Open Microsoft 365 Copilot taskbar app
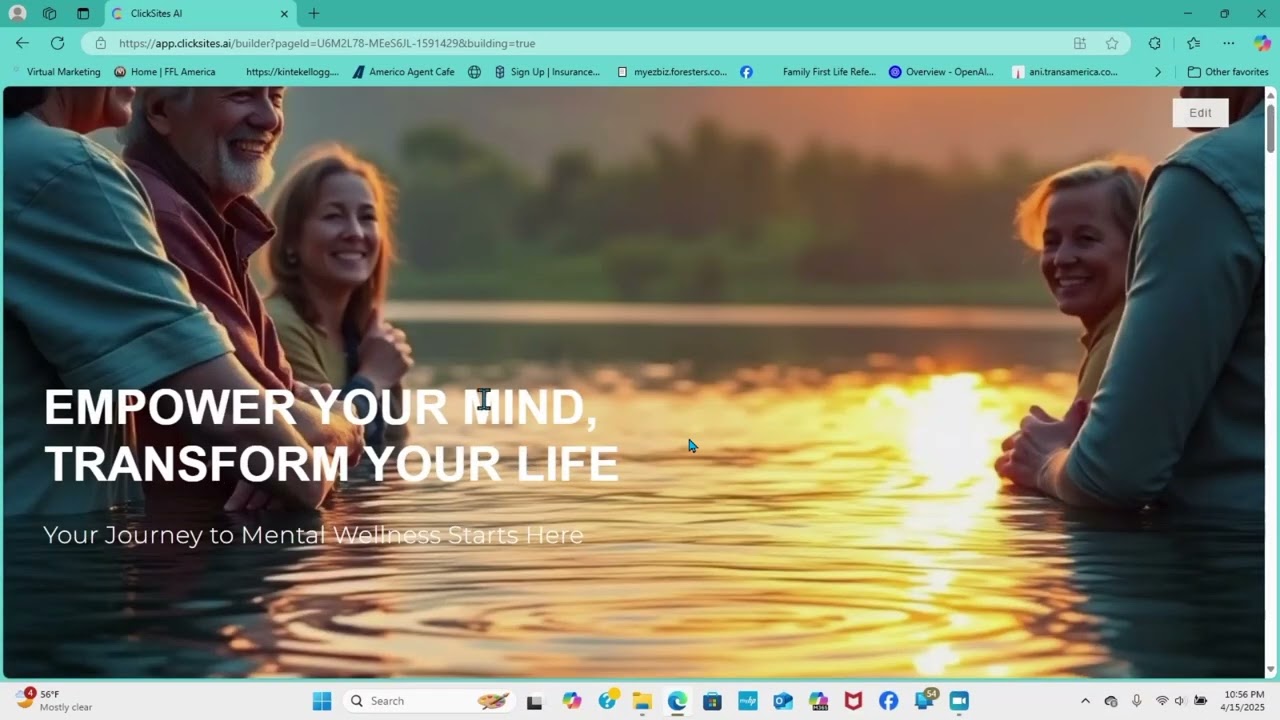 click(x=818, y=701)
